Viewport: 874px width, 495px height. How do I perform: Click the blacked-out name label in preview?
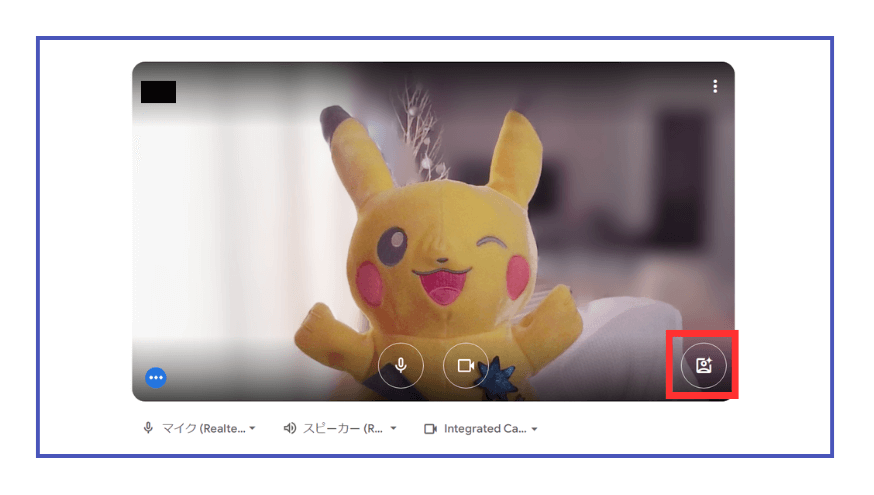pos(158,92)
